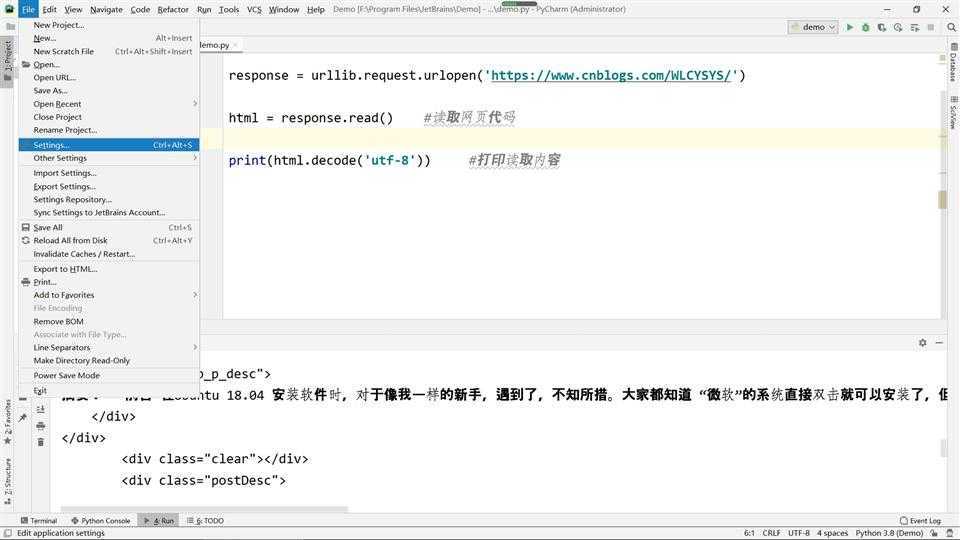Run the demo configuration
The image size is (960, 540).
tap(849, 27)
